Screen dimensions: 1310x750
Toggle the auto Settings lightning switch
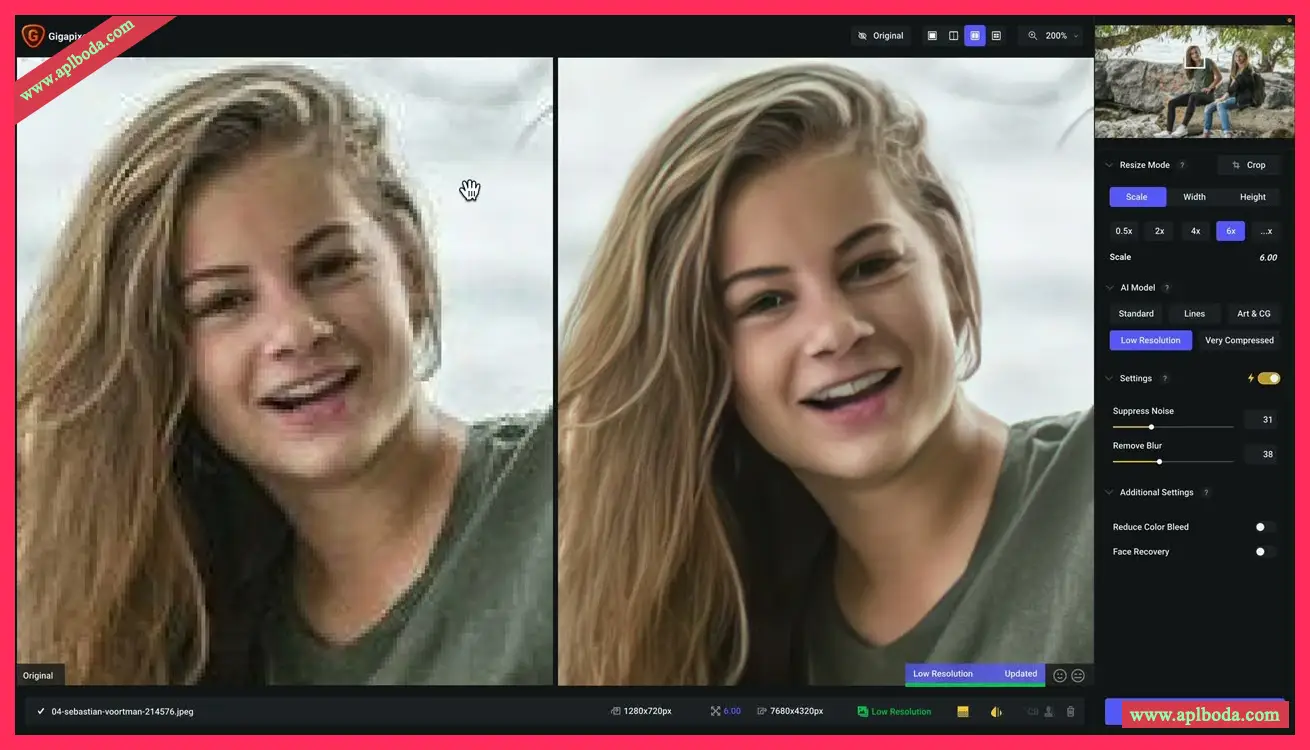pyautogui.click(x=1268, y=379)
